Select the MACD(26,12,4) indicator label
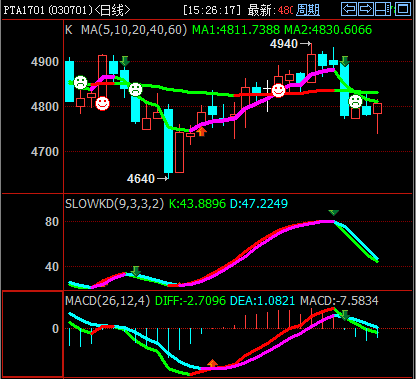This screenshot has height=379, width=416. tap(107, 301)
